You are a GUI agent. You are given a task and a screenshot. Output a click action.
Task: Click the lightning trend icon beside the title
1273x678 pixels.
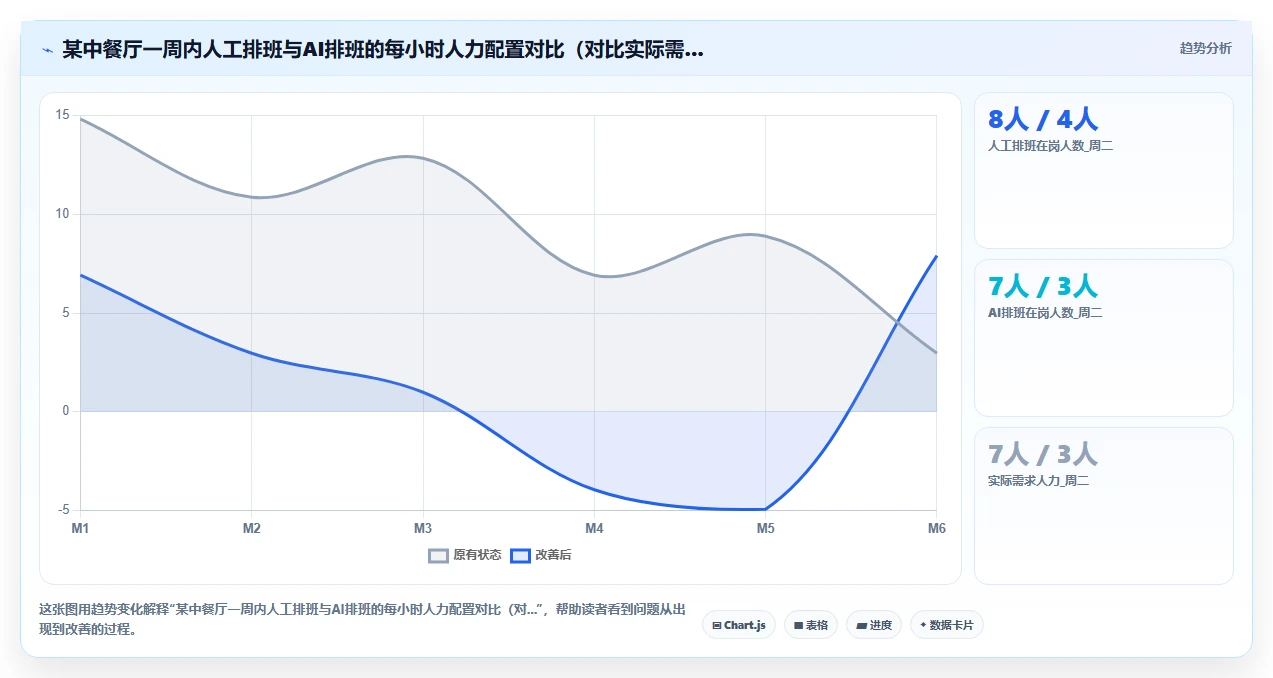point(47,50)
